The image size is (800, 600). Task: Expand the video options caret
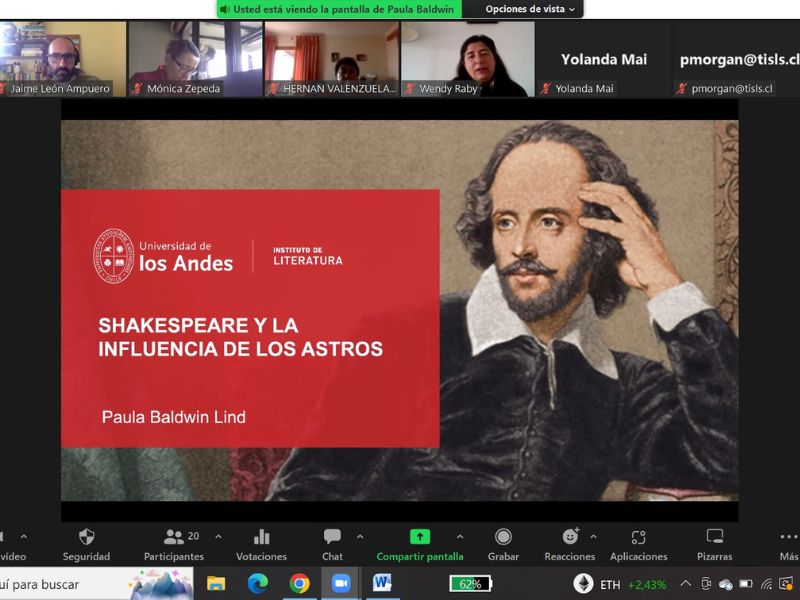[x=23, y=537]
